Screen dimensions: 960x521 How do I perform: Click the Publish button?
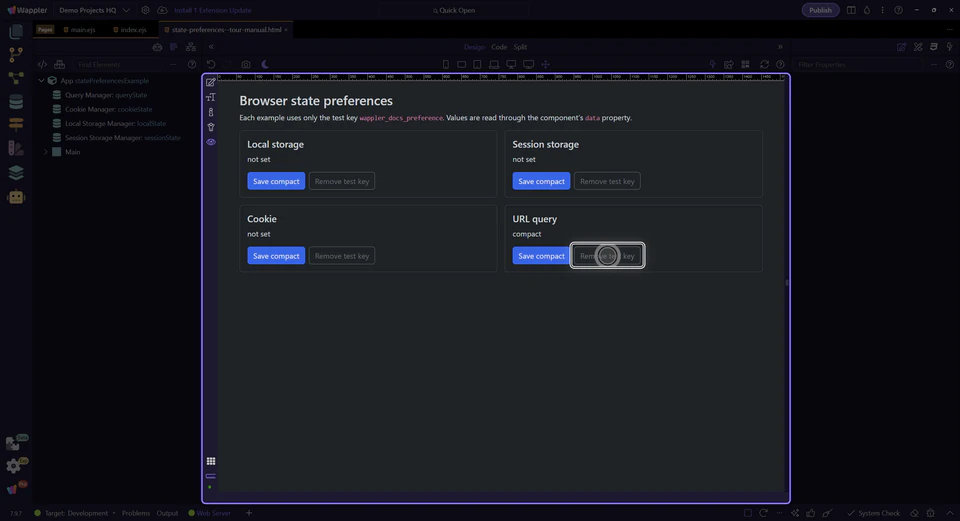point(820,10)
